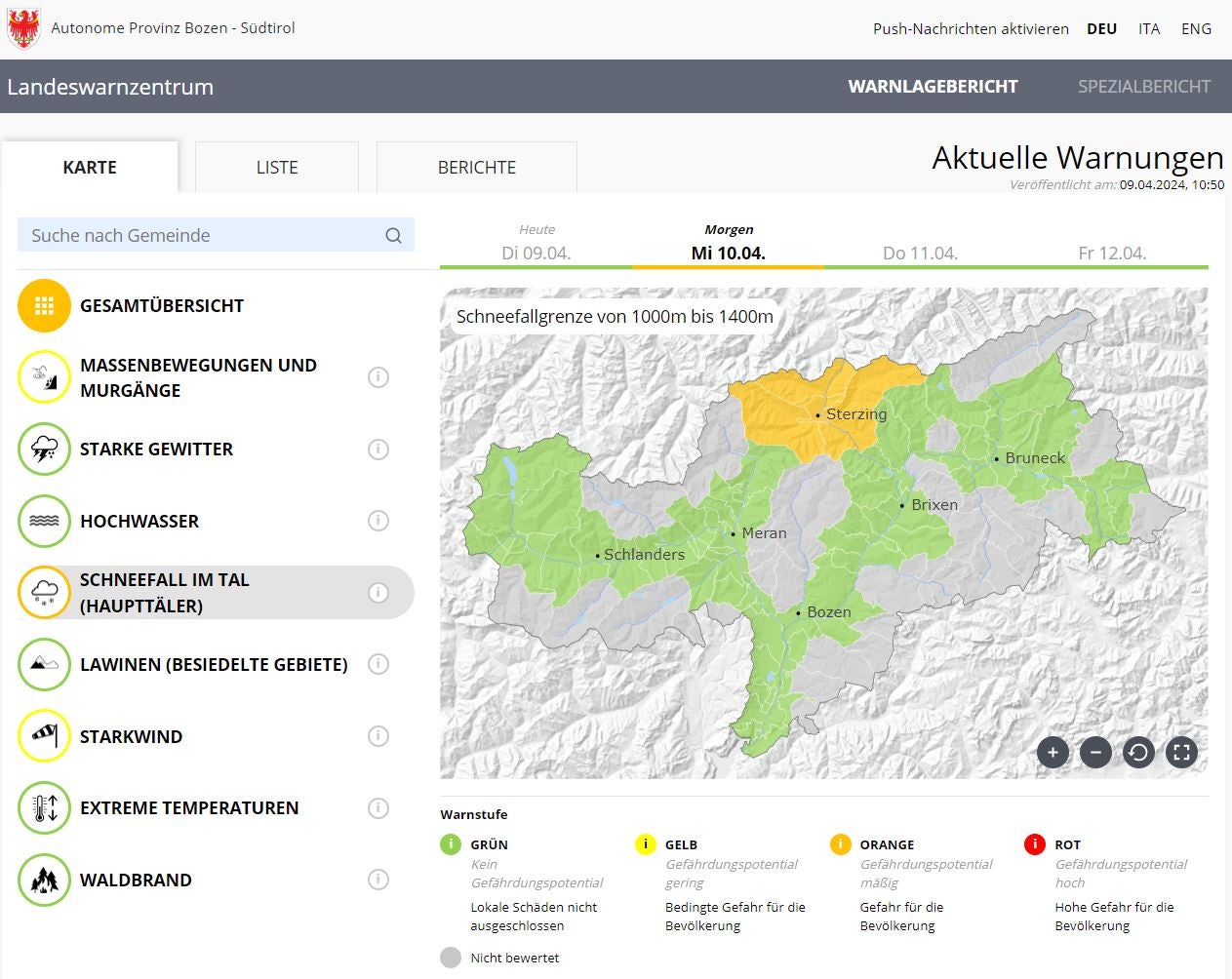Open the SPEZIALBERICHT section
The height and width of the screenshot is (979, 1232).
1143,87
